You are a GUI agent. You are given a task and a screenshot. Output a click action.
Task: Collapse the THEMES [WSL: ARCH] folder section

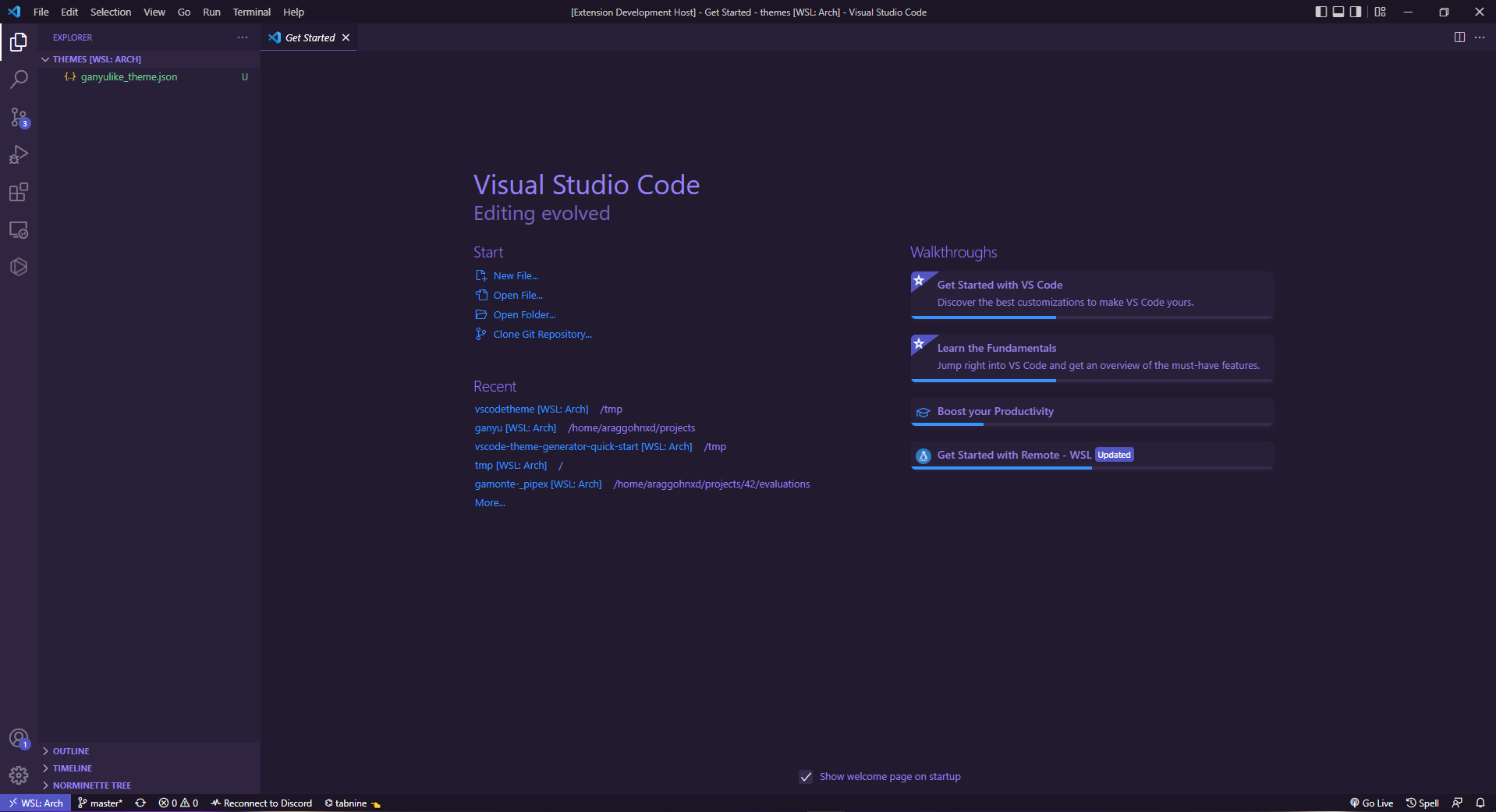149,59
